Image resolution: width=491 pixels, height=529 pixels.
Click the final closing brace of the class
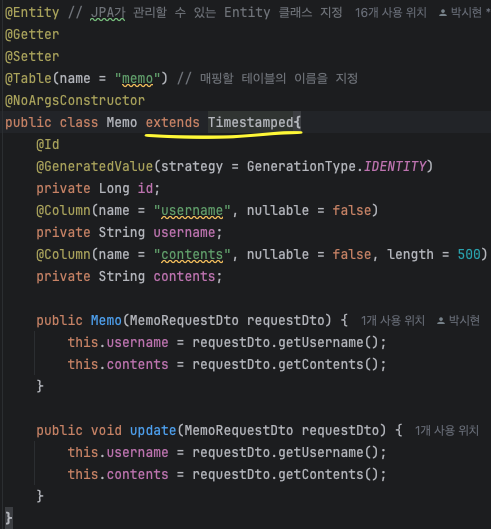(9, 518)
